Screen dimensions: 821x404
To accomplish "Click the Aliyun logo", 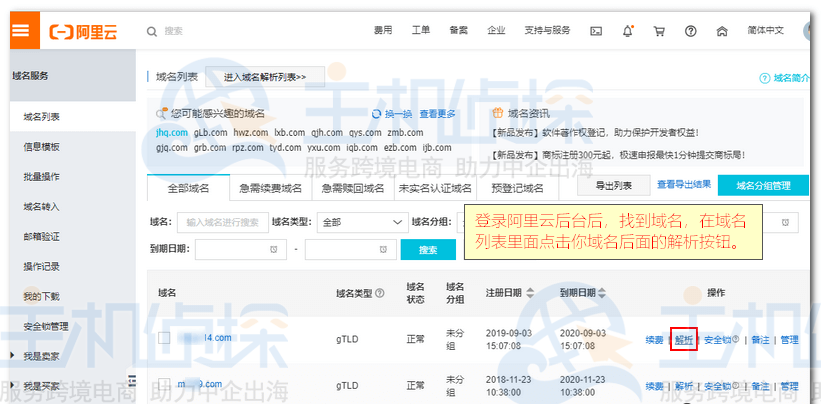I will [x=83, y=31].
